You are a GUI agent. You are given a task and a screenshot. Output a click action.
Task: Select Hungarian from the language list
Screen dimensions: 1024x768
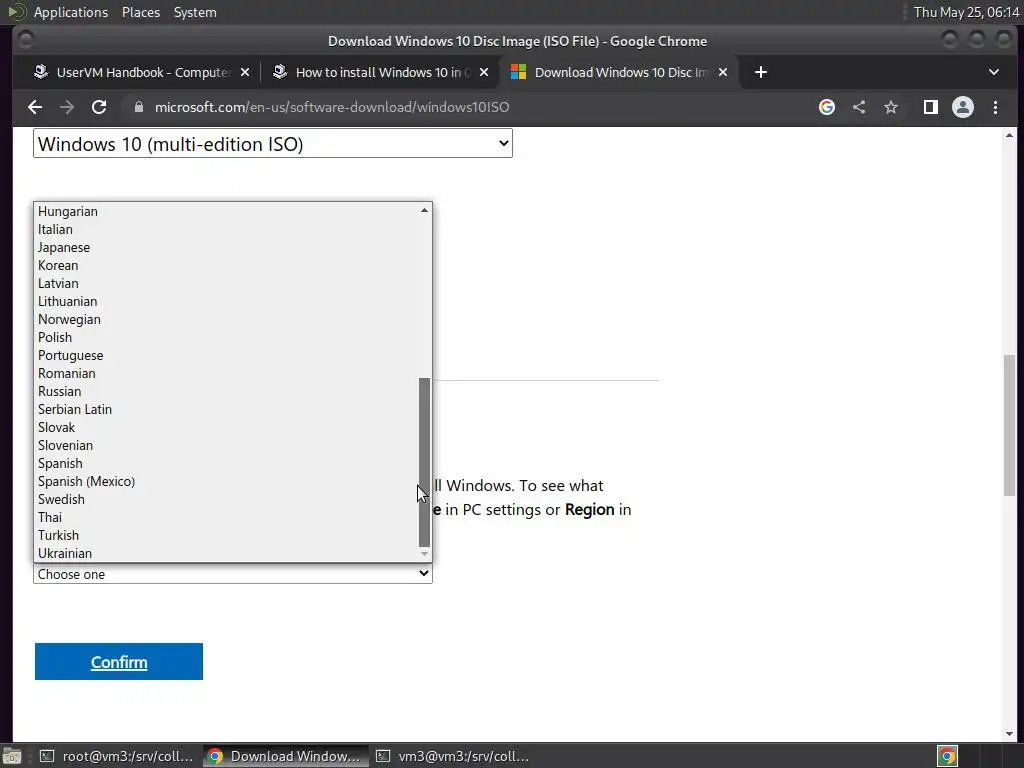pyautogui.click(x=227, y=212)
